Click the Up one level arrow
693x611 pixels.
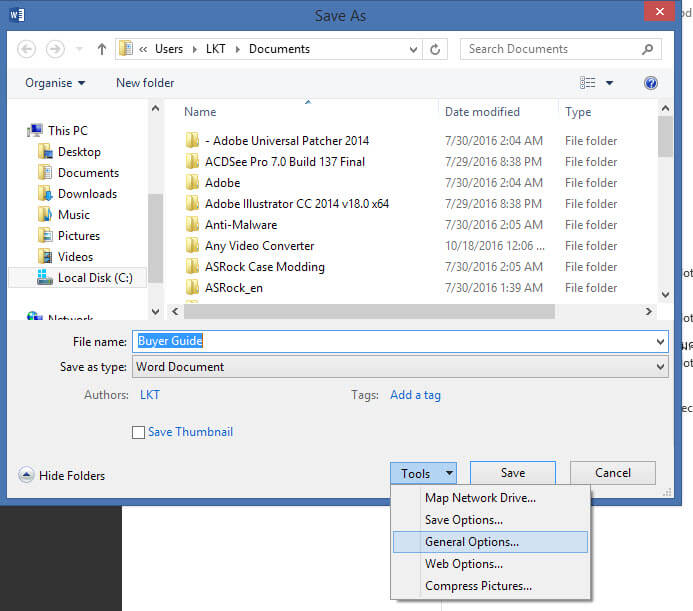click(x=102, y=49)
